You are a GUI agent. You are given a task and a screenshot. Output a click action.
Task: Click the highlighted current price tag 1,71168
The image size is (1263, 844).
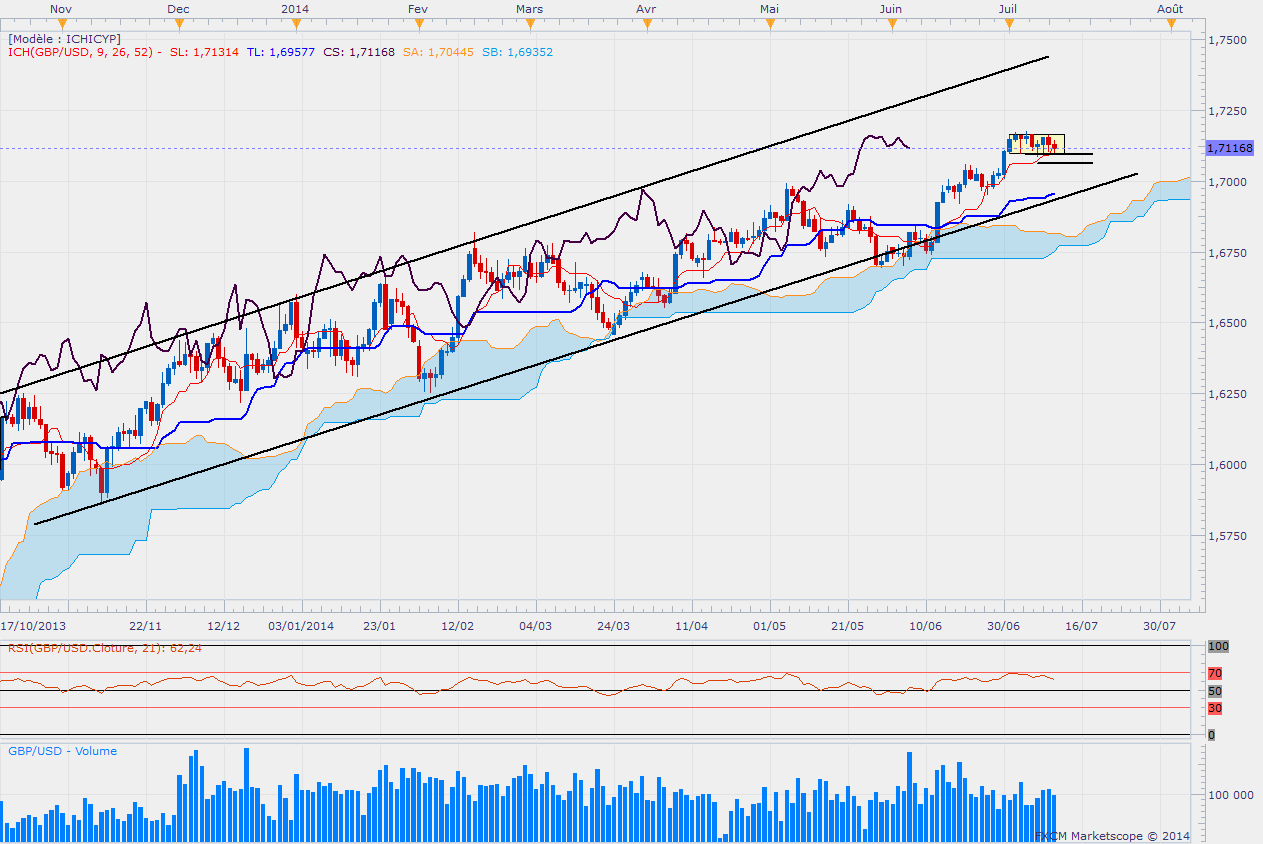coord(1229,148)
